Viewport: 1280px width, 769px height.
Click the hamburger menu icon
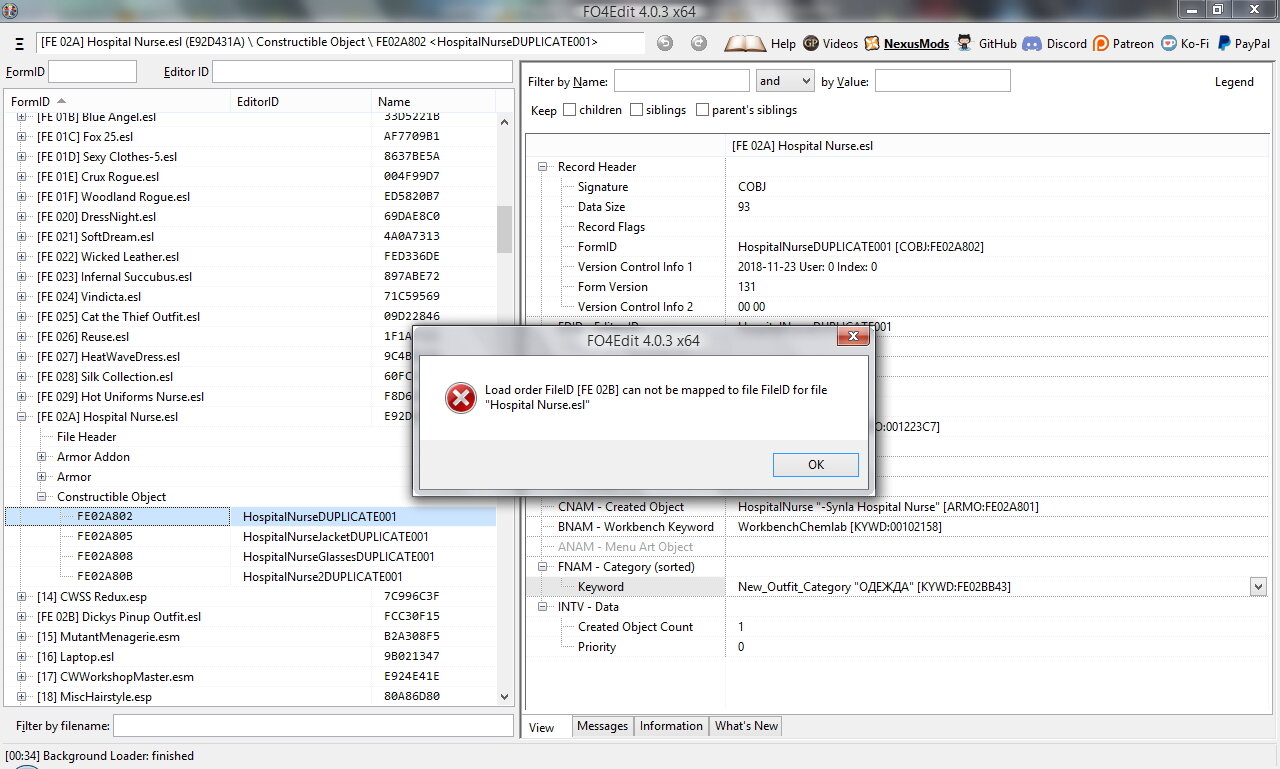pyautogui.click(x=20, y=44)
